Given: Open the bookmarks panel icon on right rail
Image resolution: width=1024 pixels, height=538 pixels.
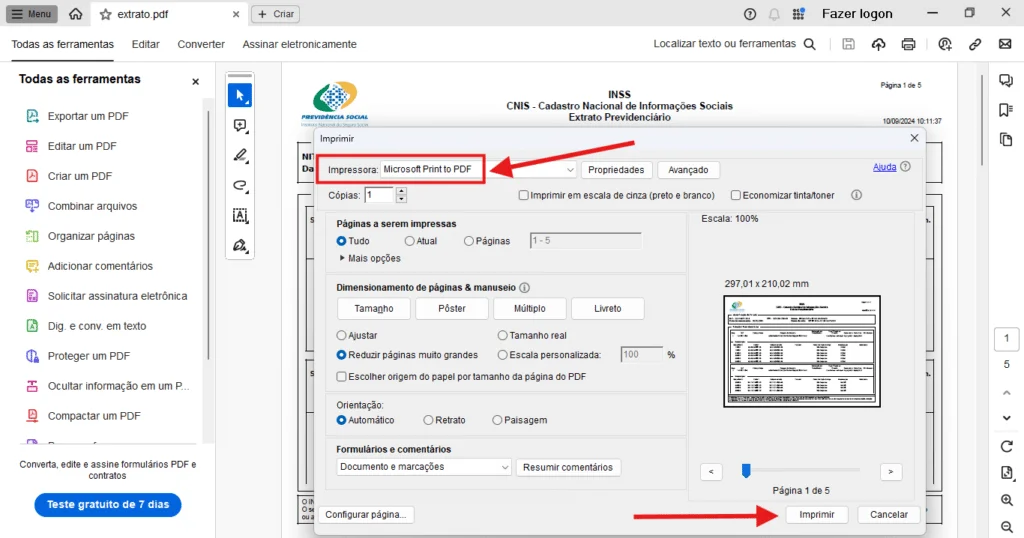Looking at the screenshot, I should click(x=1006, y=110).
